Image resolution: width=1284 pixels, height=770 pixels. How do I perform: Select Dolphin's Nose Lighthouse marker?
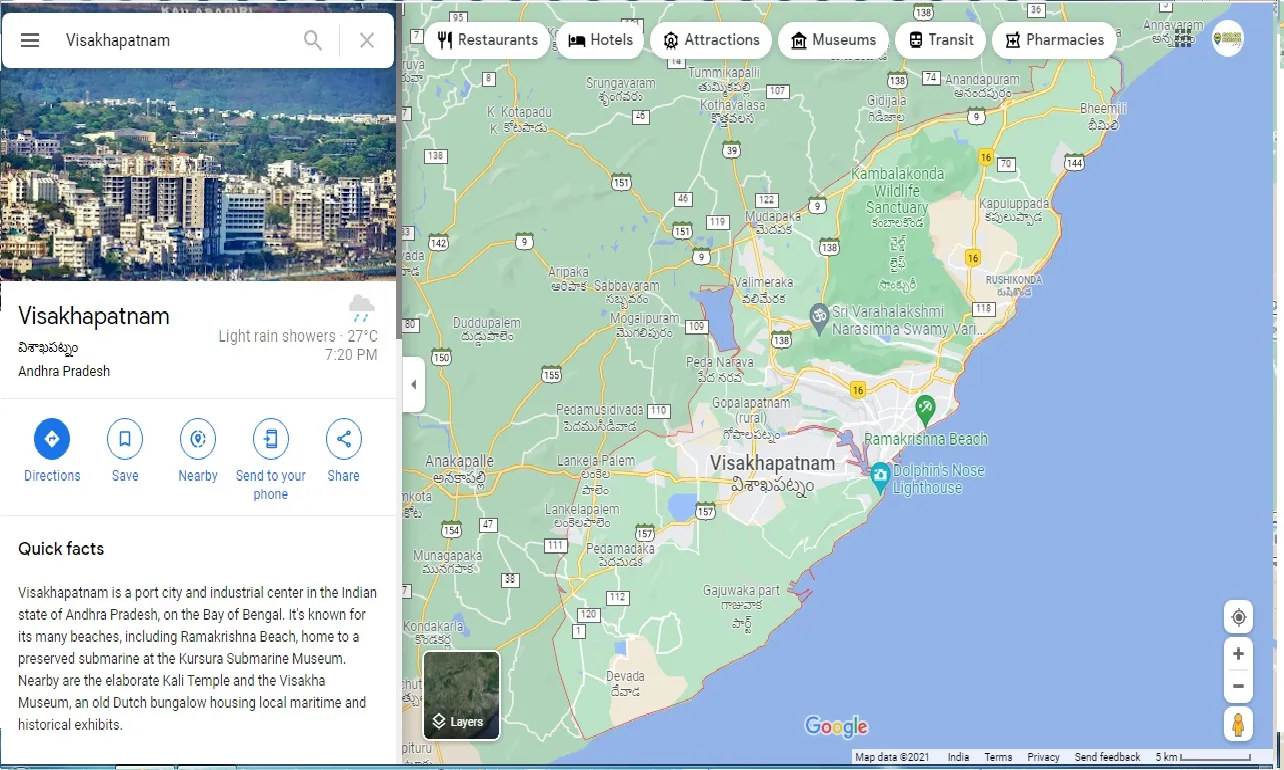click(x=880, y=475)
